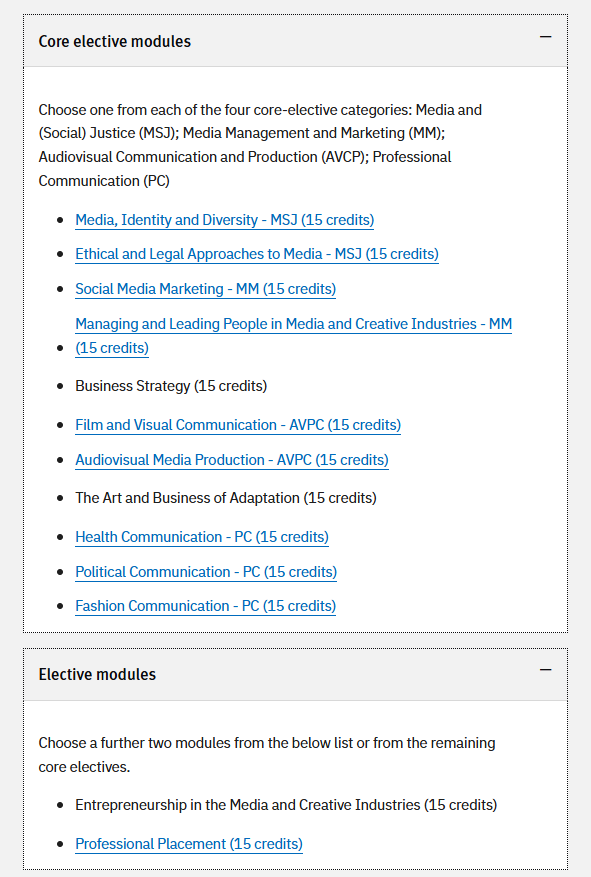This screenshot has width=591, height=877.
Task: Toggle the Core elective modules accordion header
Action: [x=295, y=41]
